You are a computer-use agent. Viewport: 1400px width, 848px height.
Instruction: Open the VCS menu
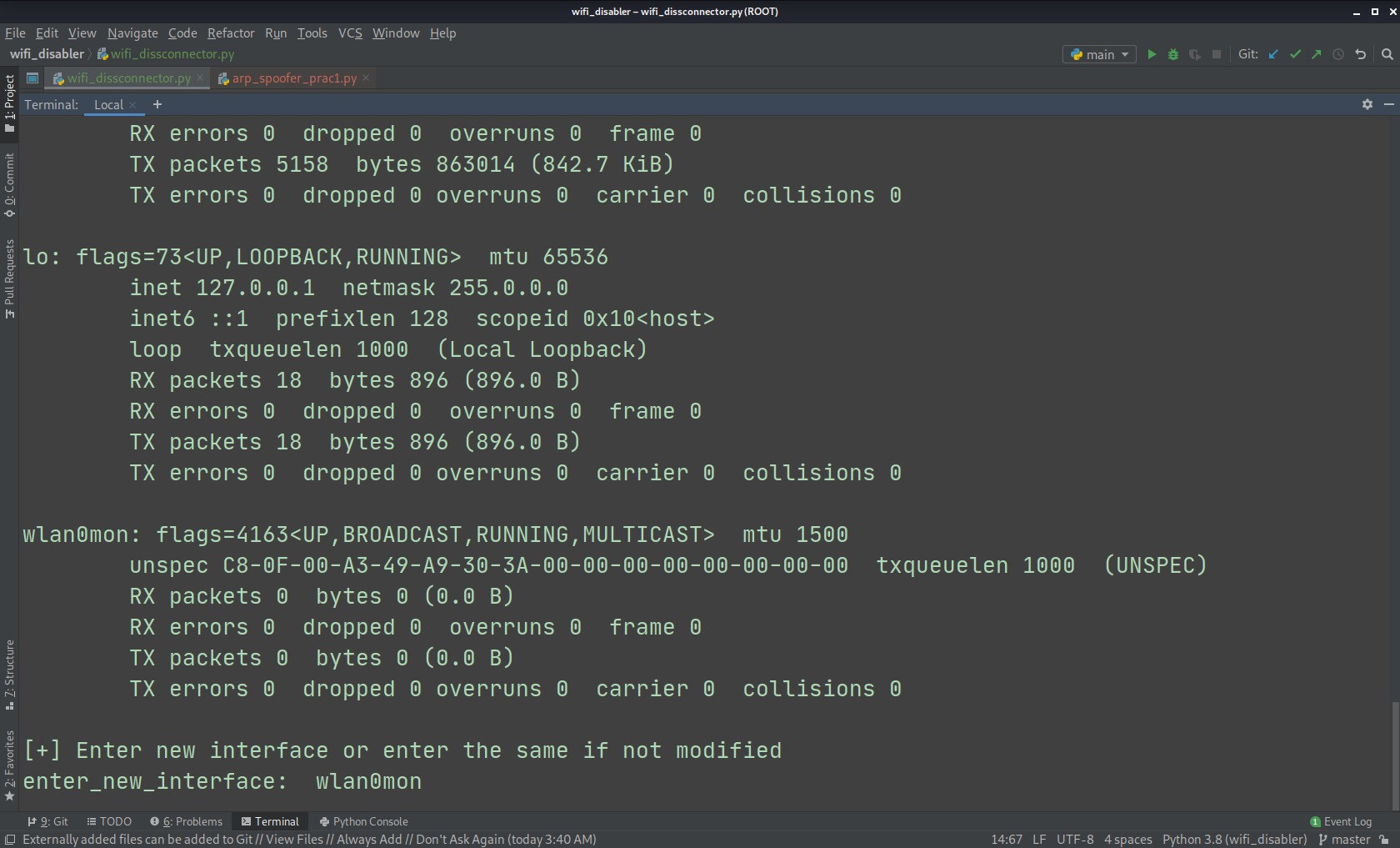(x=350, y=33)
